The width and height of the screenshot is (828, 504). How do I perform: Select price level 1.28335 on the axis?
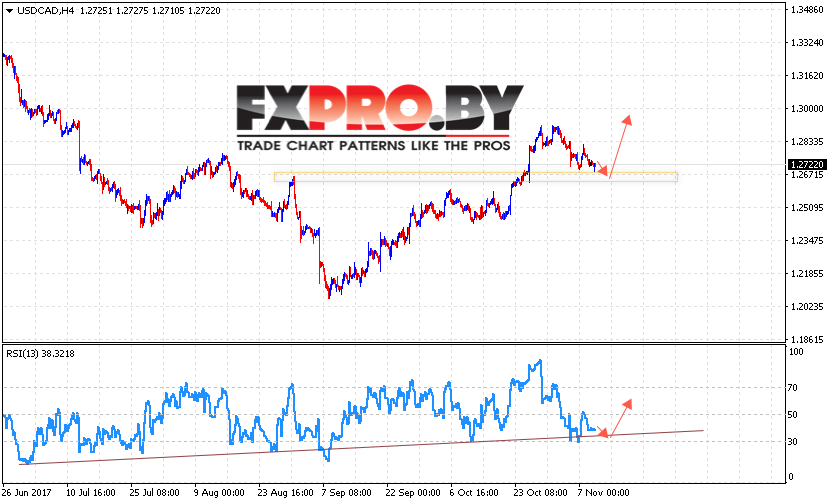[807, 142]
